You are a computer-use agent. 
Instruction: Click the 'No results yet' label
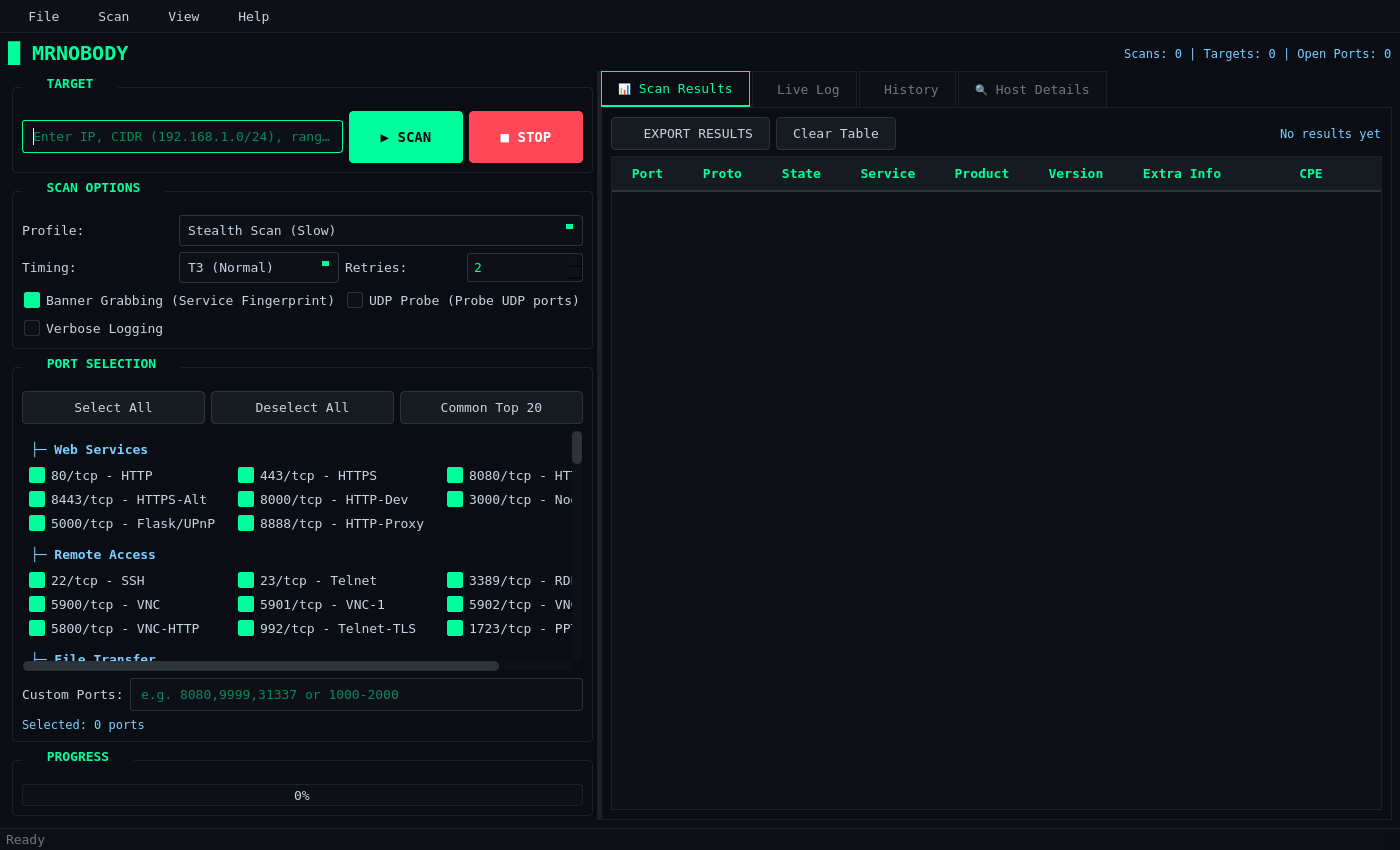pyautogui.click(x=1330, y=134)
